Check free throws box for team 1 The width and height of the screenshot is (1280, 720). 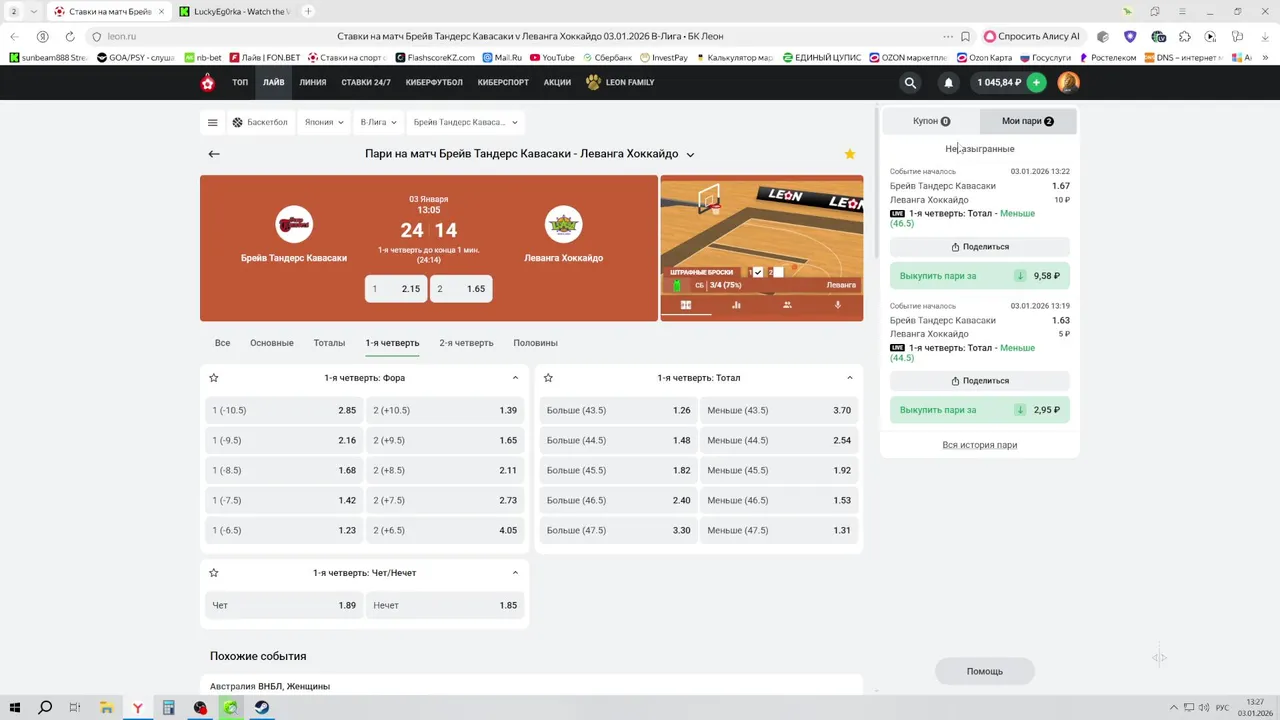click(758, 272)
